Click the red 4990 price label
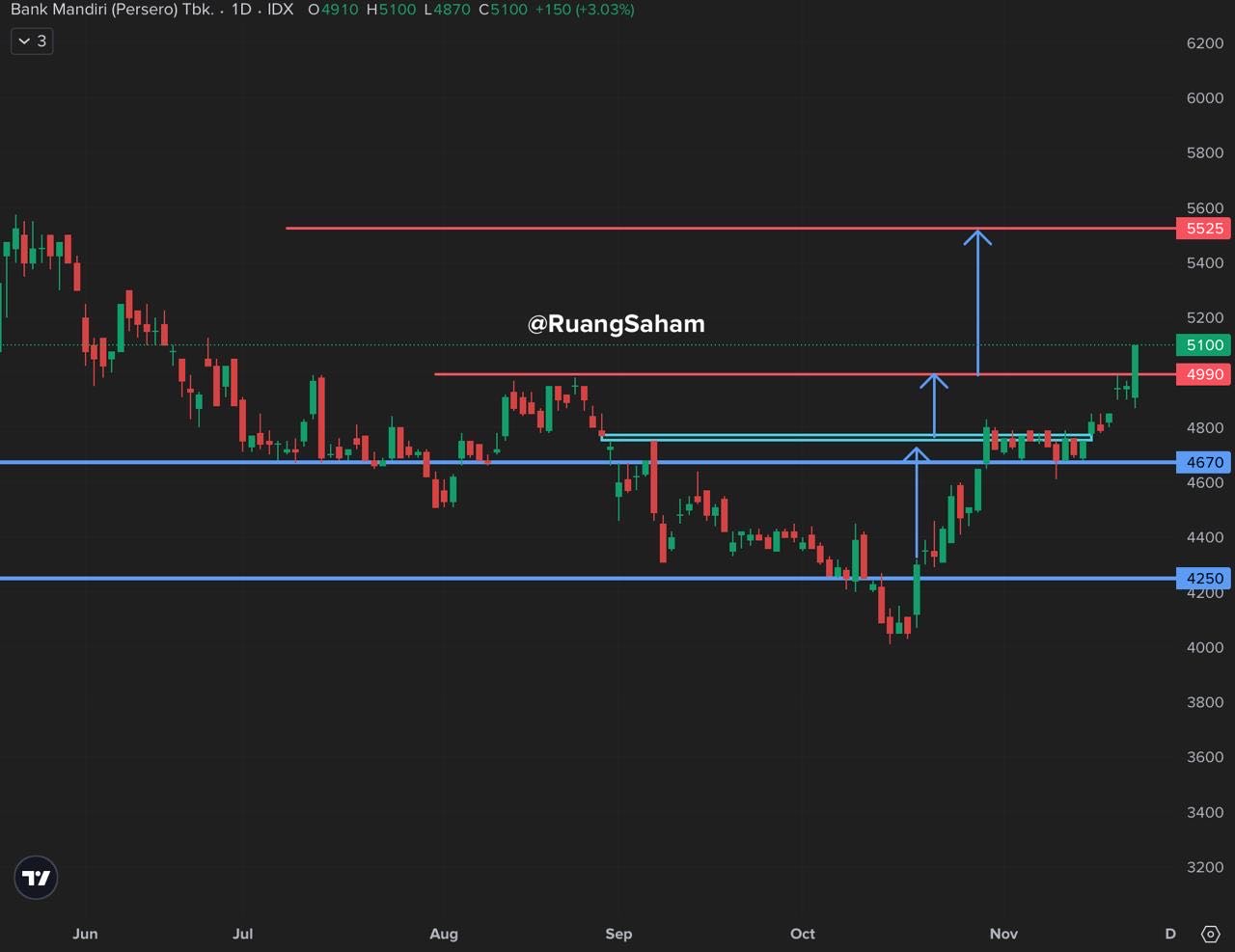Image resolution: width=1235 pixels, height=952 pixels. (1204, 374)
